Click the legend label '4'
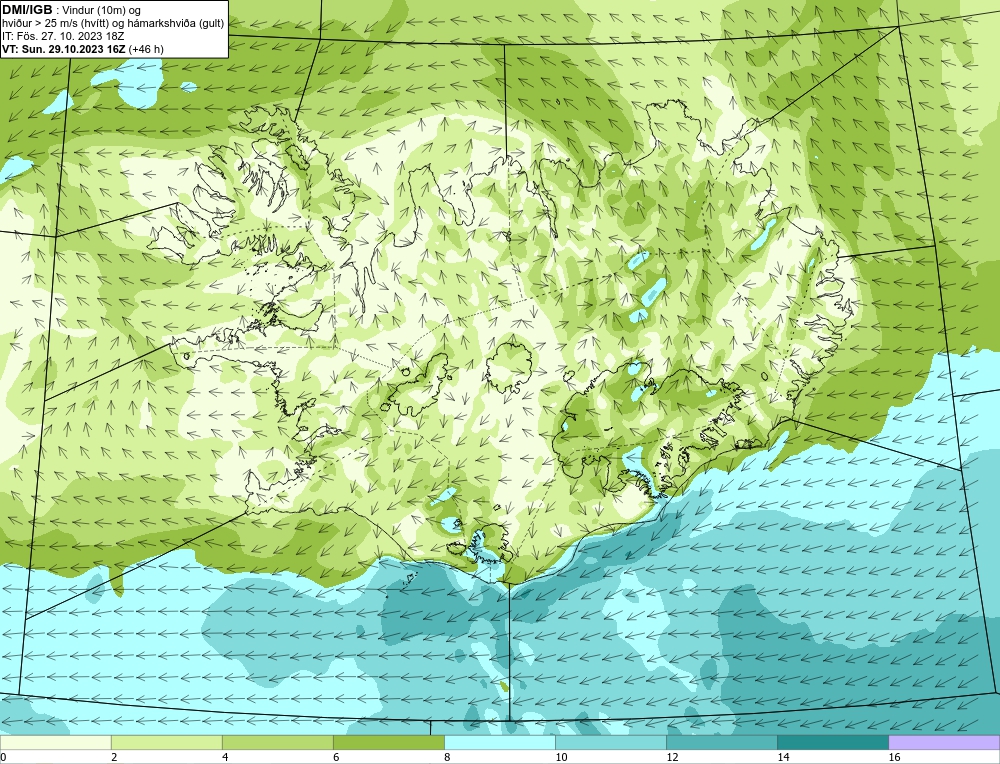Viewport: 1000px width, 764px height. point(225,757)
